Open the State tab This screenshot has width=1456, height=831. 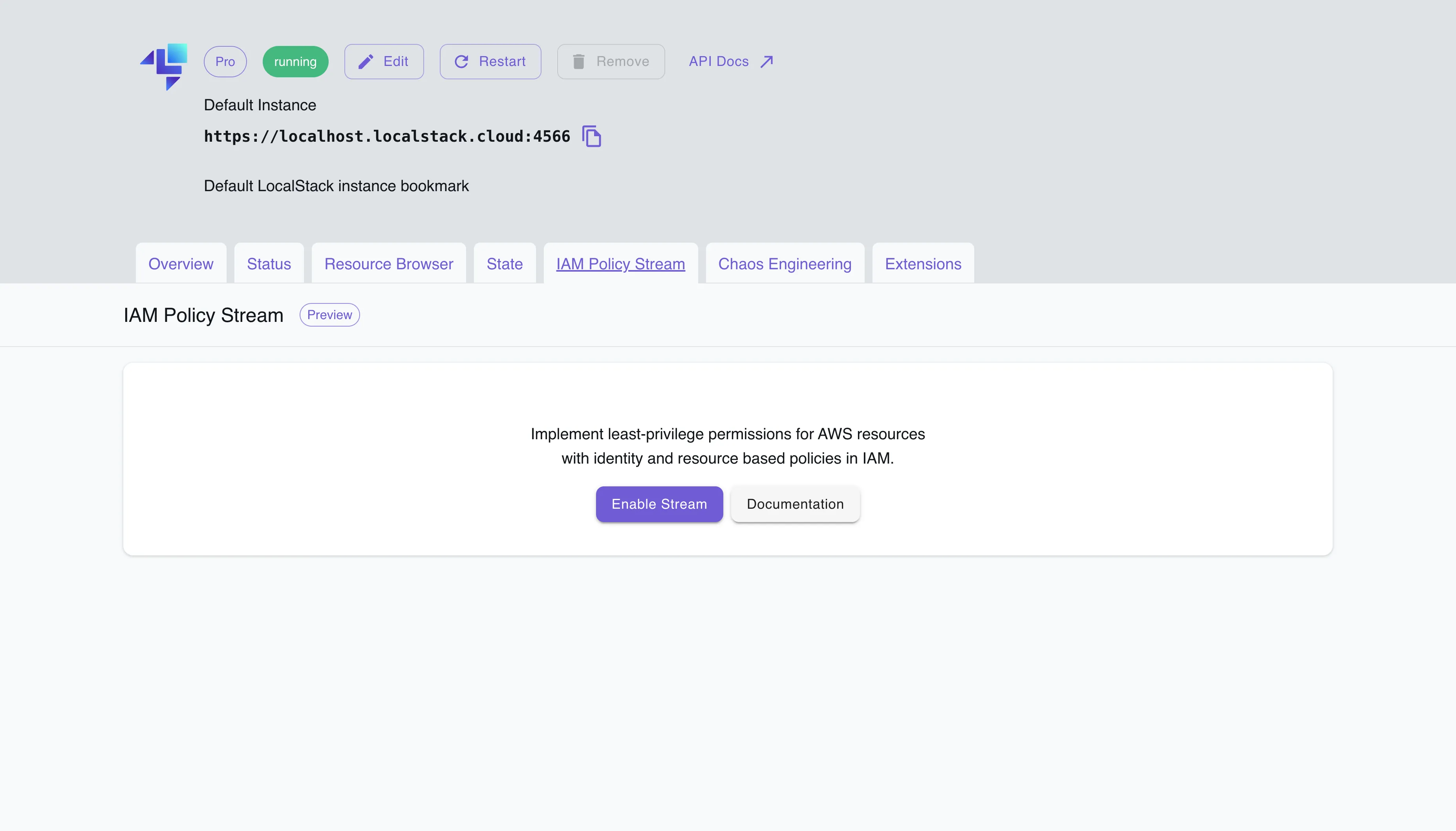[x=504, y=263]
